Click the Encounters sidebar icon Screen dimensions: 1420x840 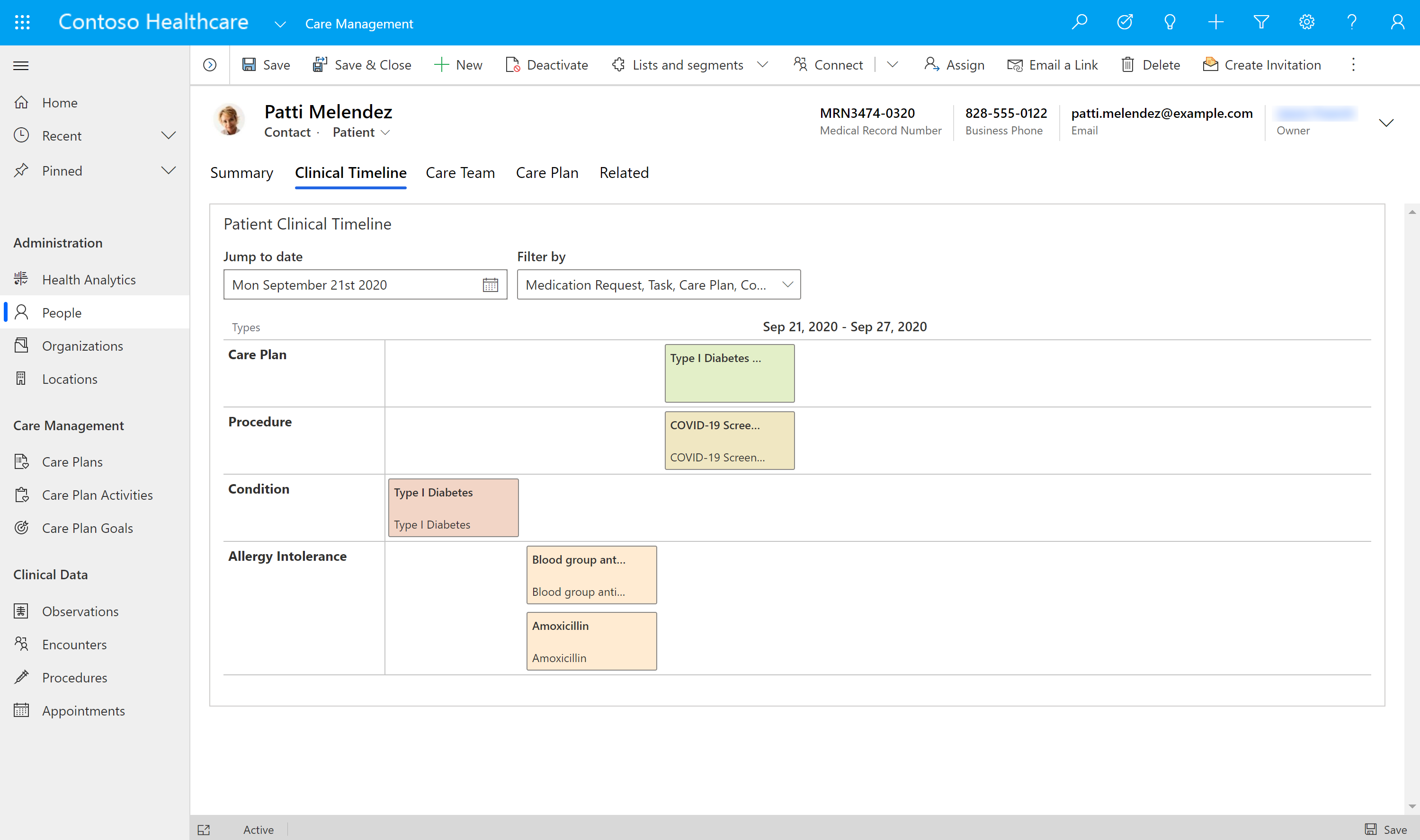21,644
